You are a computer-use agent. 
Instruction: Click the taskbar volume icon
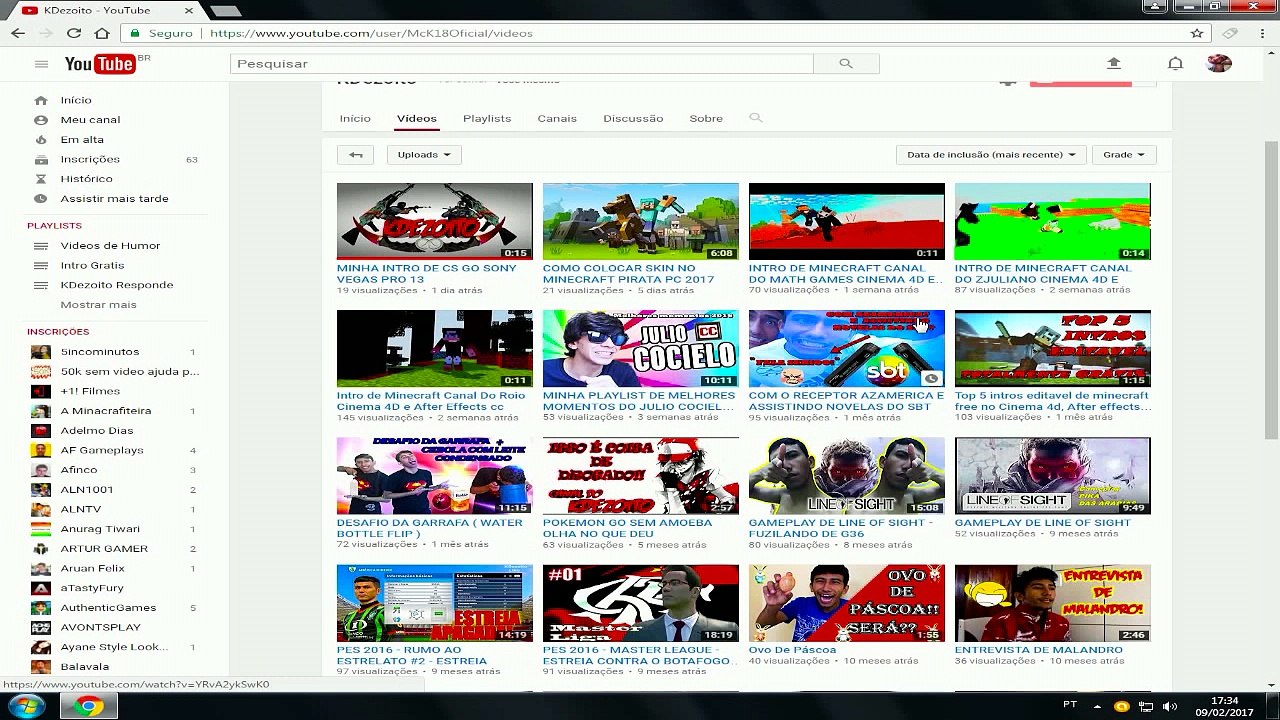click(x=1169, y=706)
